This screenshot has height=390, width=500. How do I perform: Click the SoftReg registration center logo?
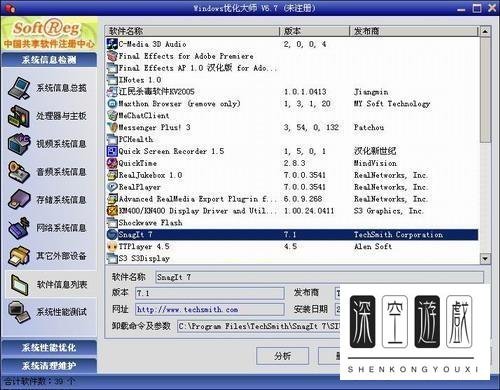click(x=49, y=34)
